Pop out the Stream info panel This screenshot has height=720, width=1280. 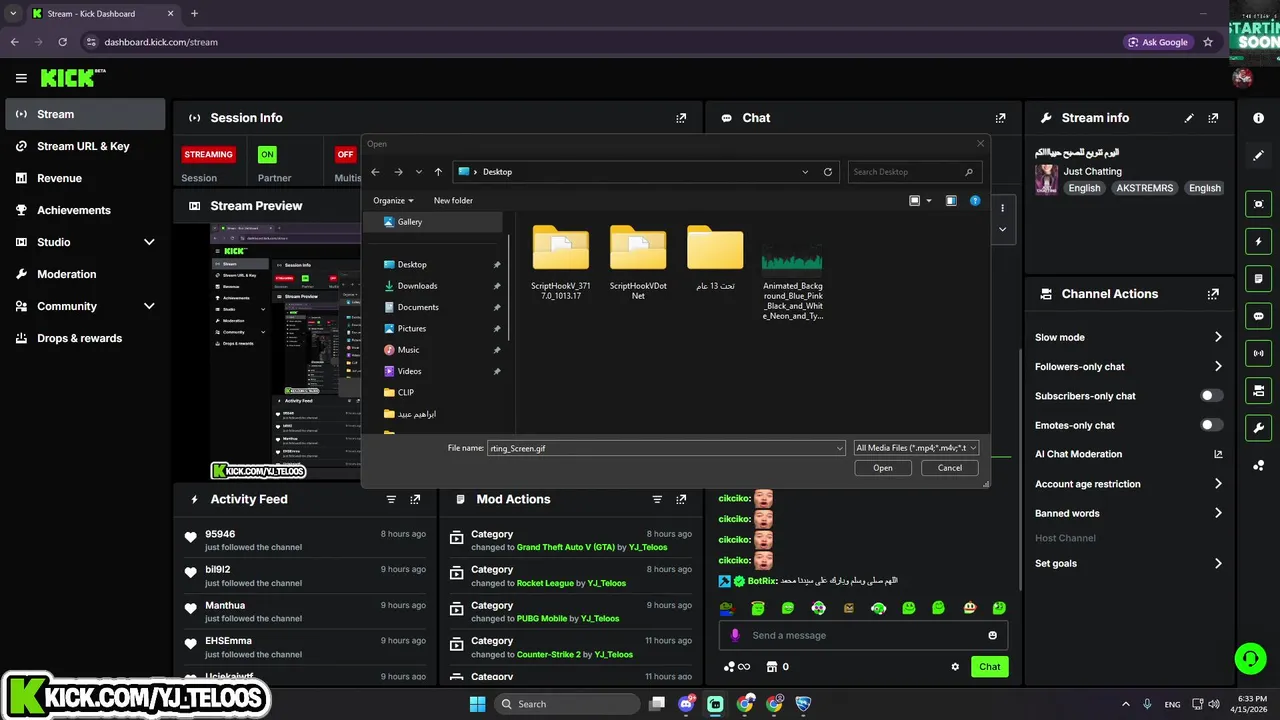pos(1213,118)
